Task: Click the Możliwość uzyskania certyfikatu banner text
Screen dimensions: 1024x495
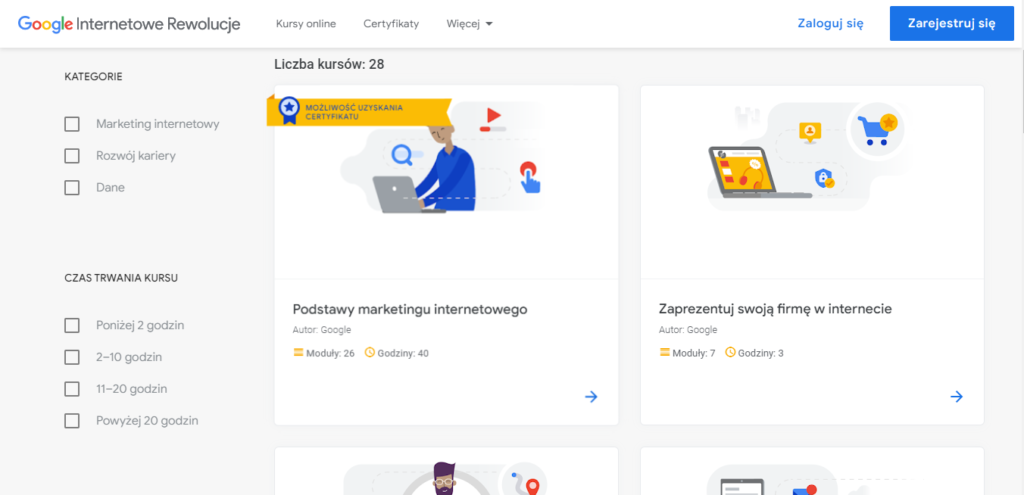Action: (x=354, y=111)
